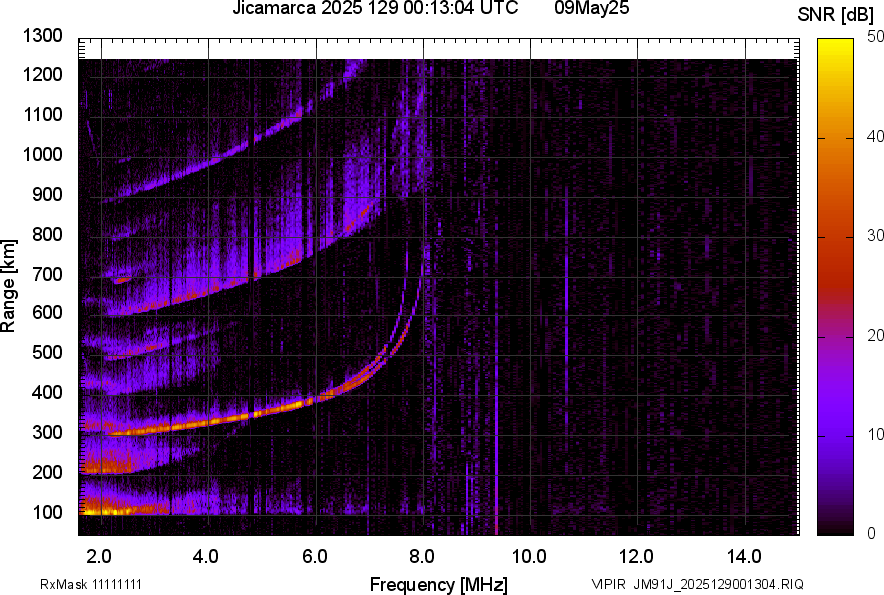Click range axis tick 700
Screen dimensions: 884x595
tap(47, 274)
